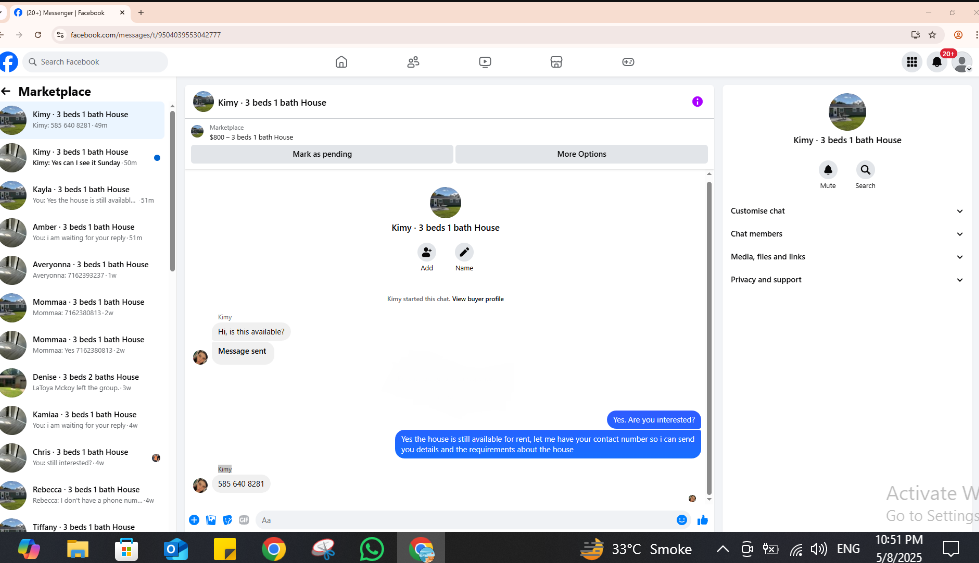Open the Chris 3 beds chat

(82, 457)
